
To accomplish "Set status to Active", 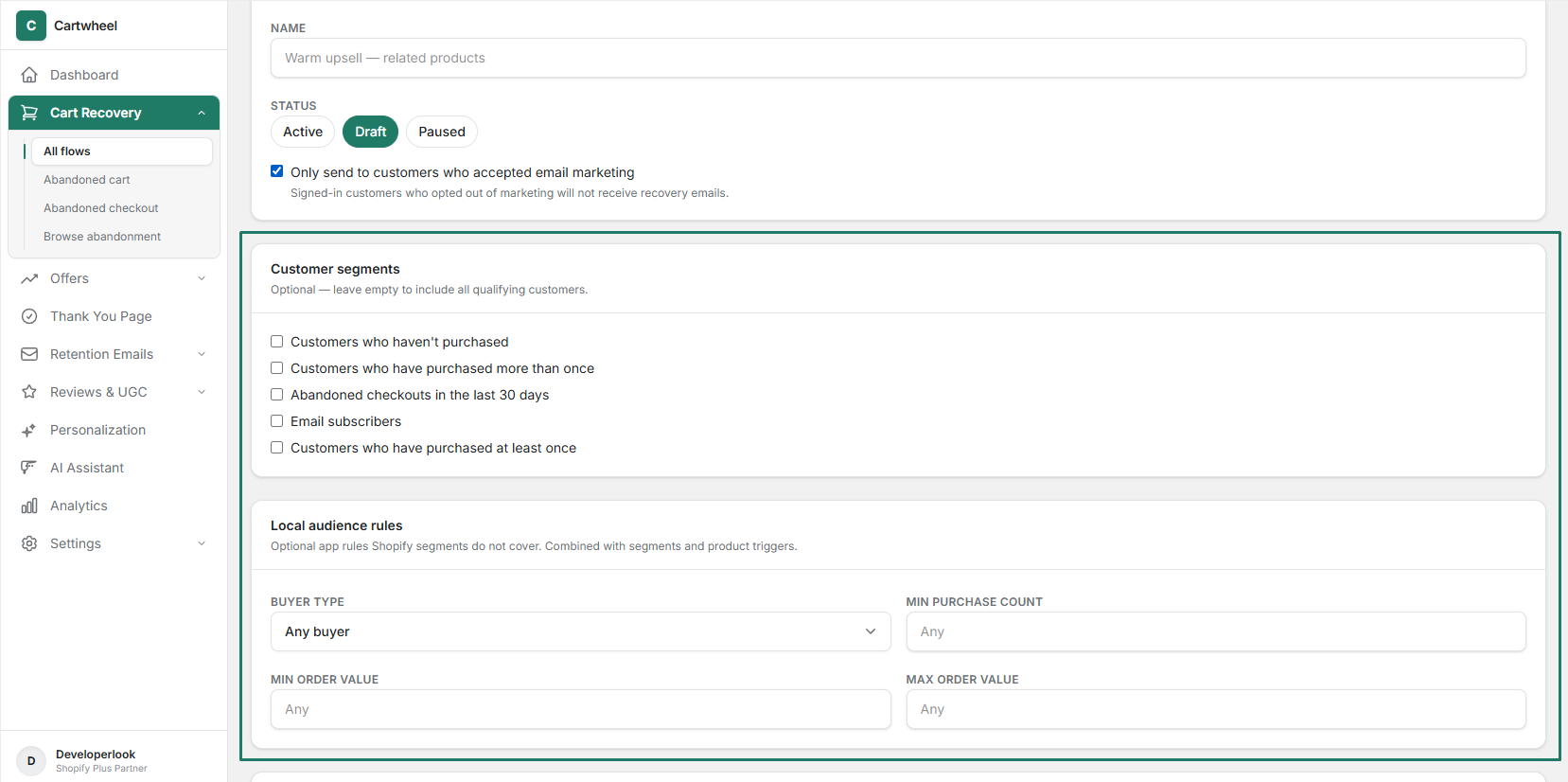I will coord(303,132).
